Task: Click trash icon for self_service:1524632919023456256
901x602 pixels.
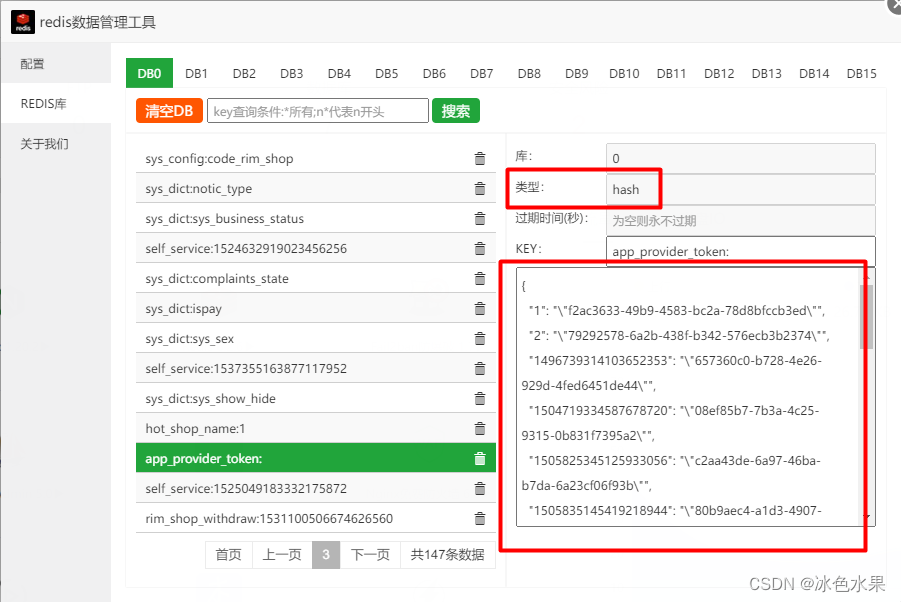Action: click(x=480, y=248)
